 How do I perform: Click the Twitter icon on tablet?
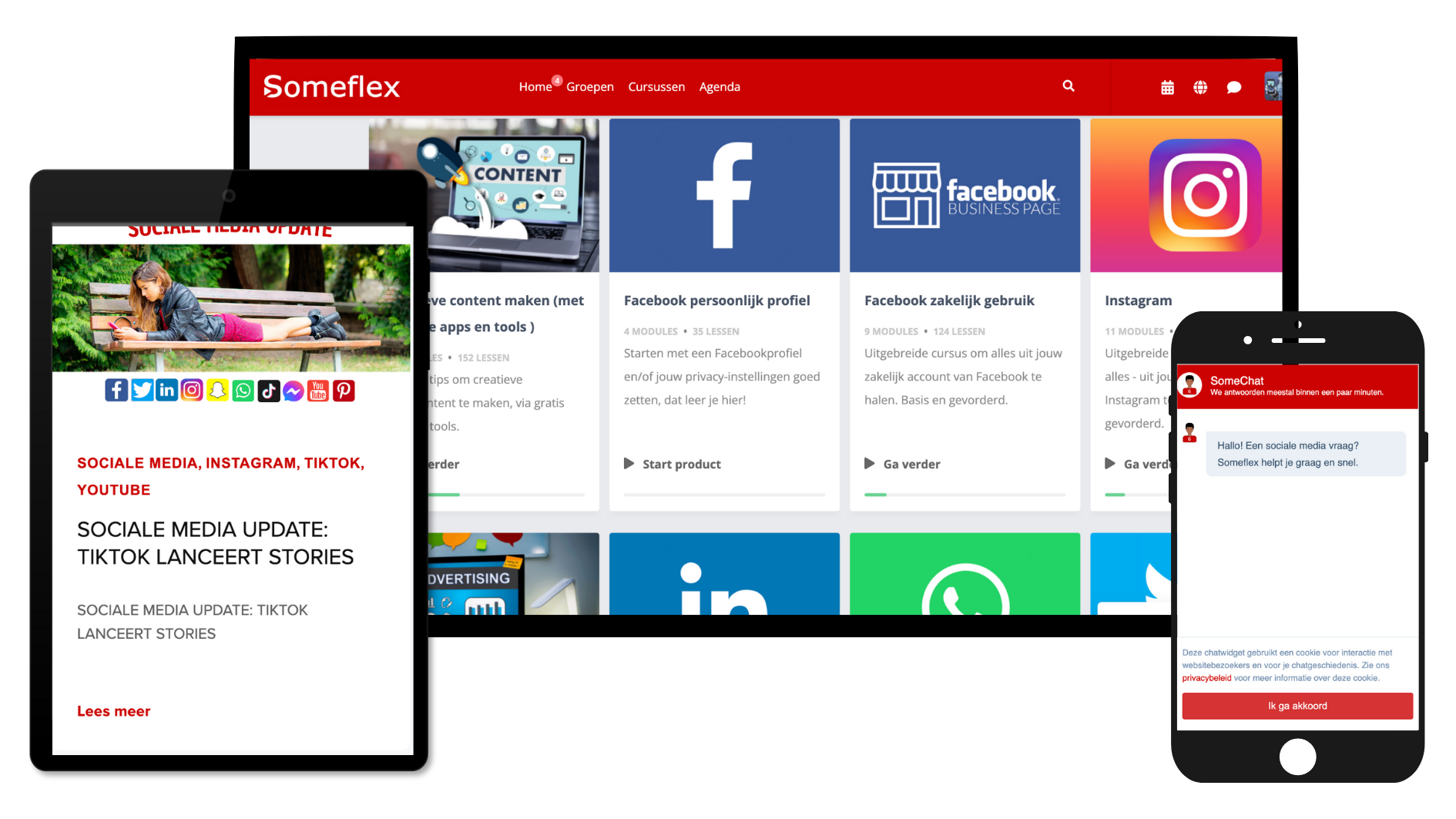point(142,391)
